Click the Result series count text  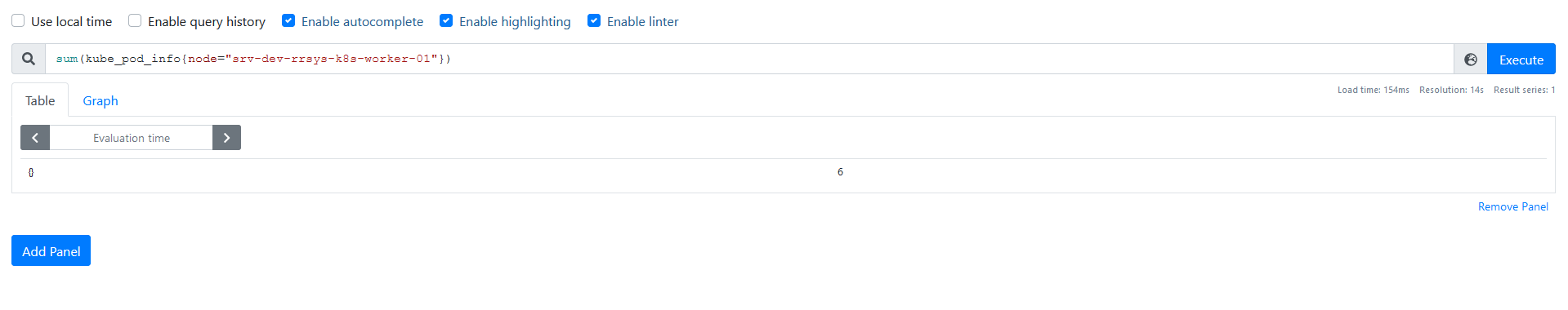1524,90
